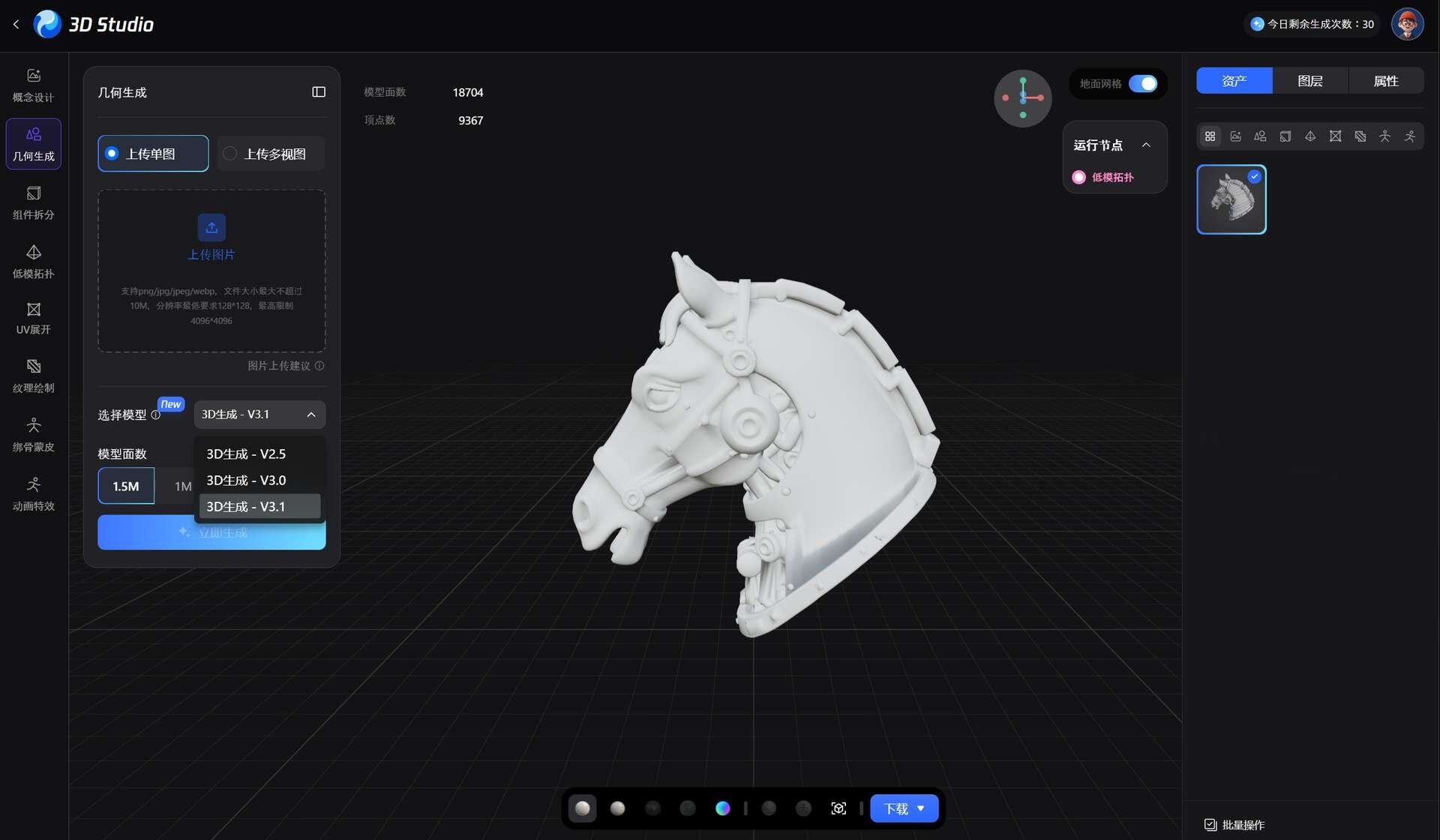Open the 动画特效 sidebar tool
This screenshot has height=840, width=1440.
tap(33, 493)
